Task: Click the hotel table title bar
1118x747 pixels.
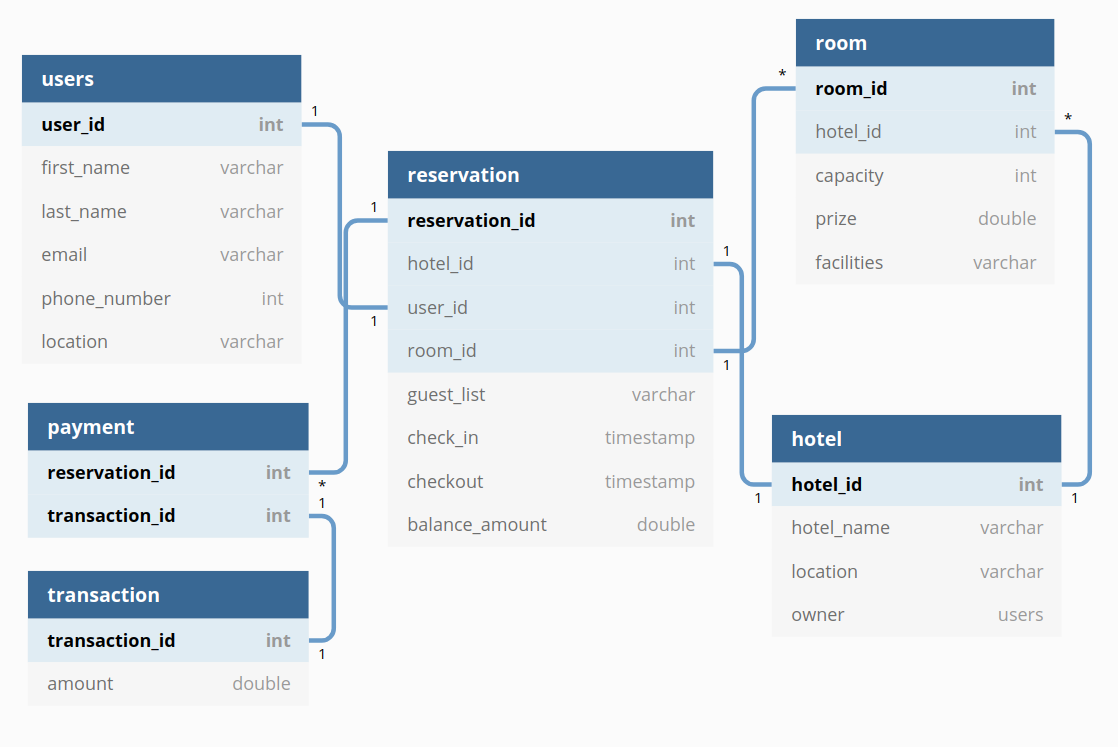Action: 916,438
